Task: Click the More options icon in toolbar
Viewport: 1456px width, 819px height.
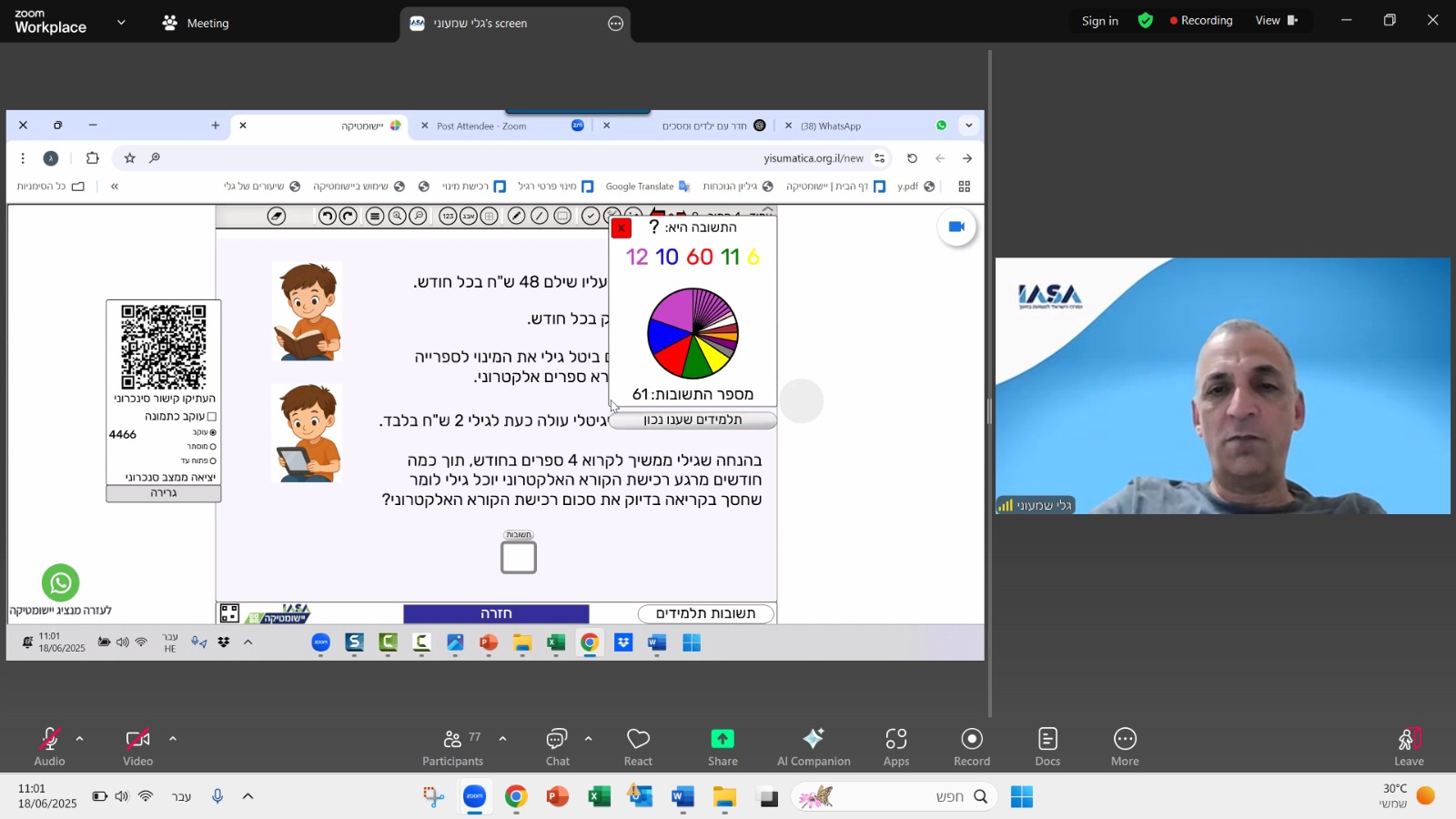Action: (x=1125, y=739)
